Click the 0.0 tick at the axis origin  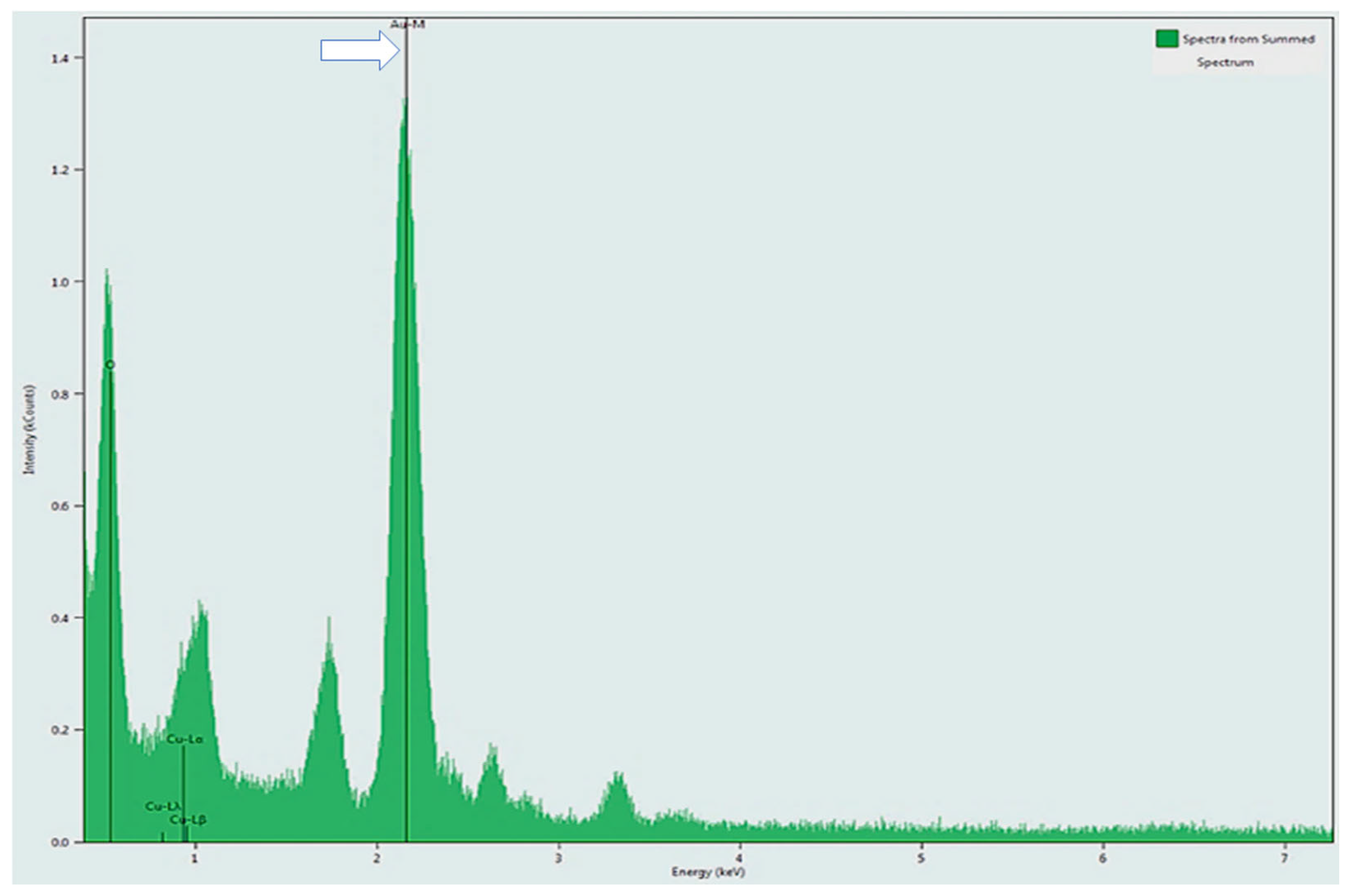pyautogui.click(x=60, y=842)
